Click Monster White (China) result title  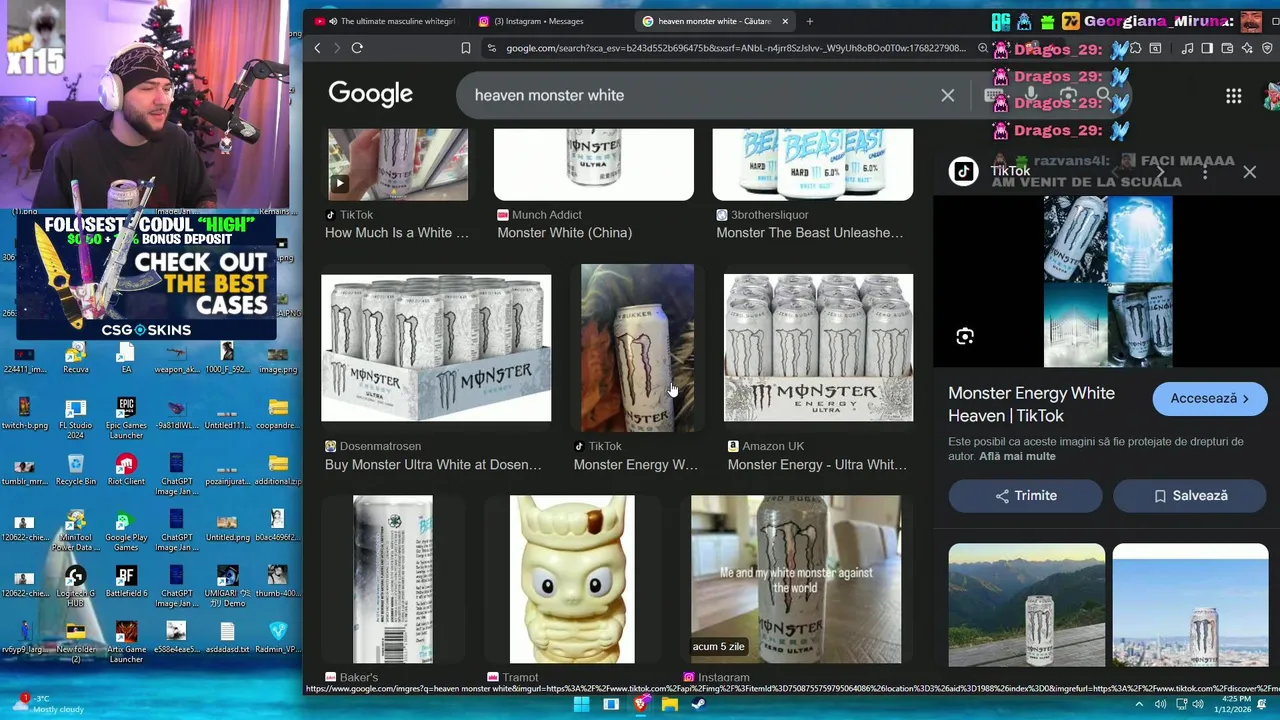point(565,233)
